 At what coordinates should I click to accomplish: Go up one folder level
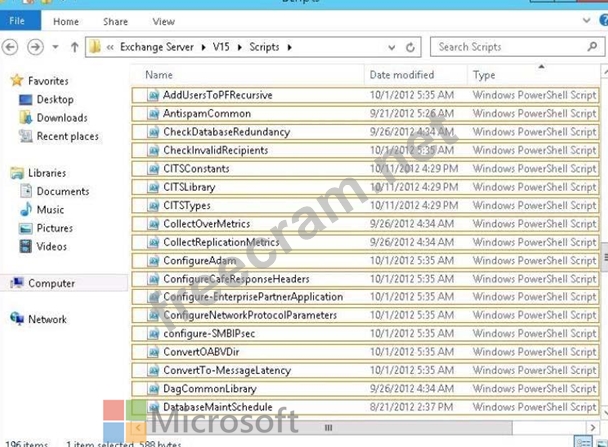[x=74, y=47]
